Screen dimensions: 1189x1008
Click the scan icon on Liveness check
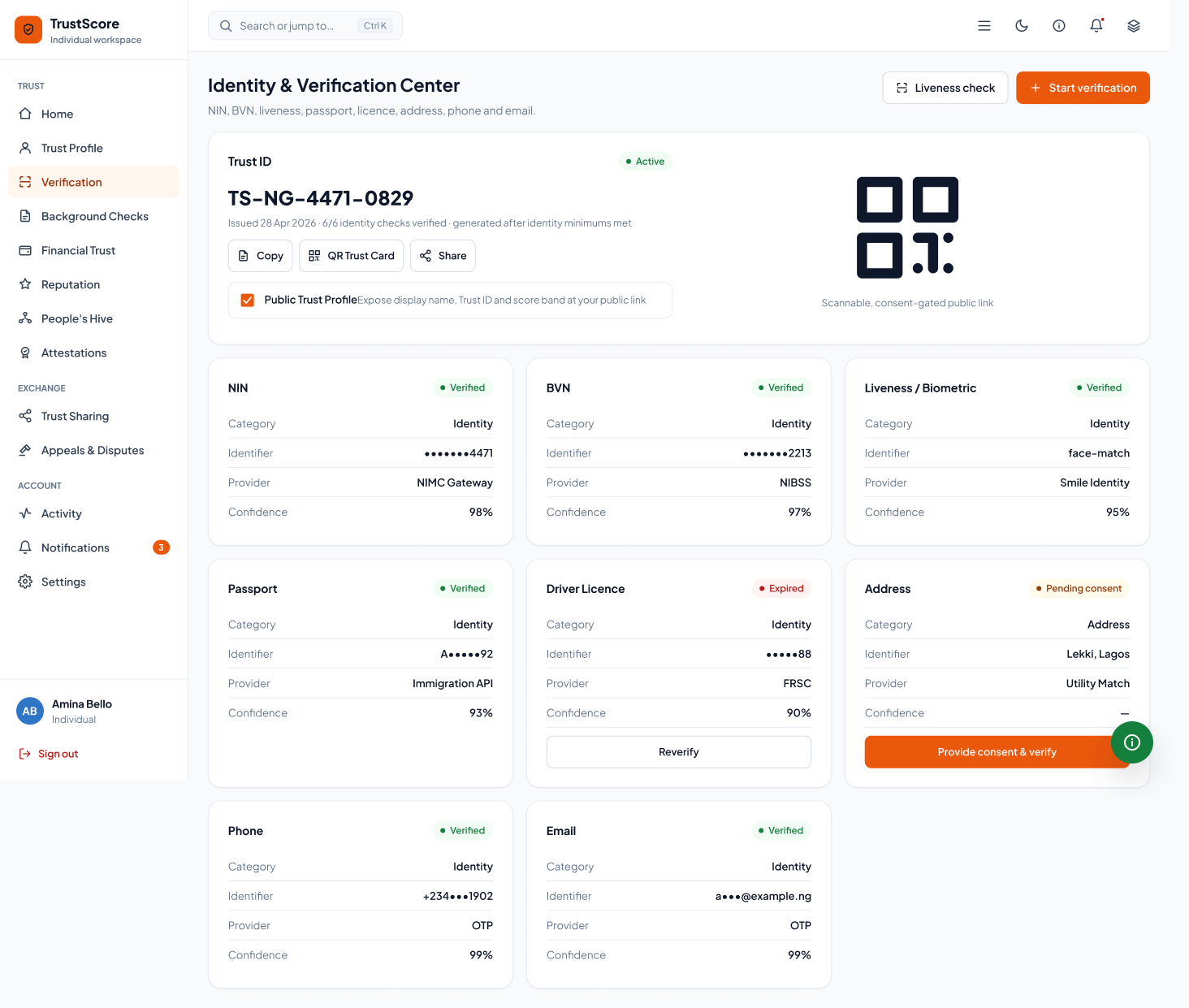[x=901, y=88]
